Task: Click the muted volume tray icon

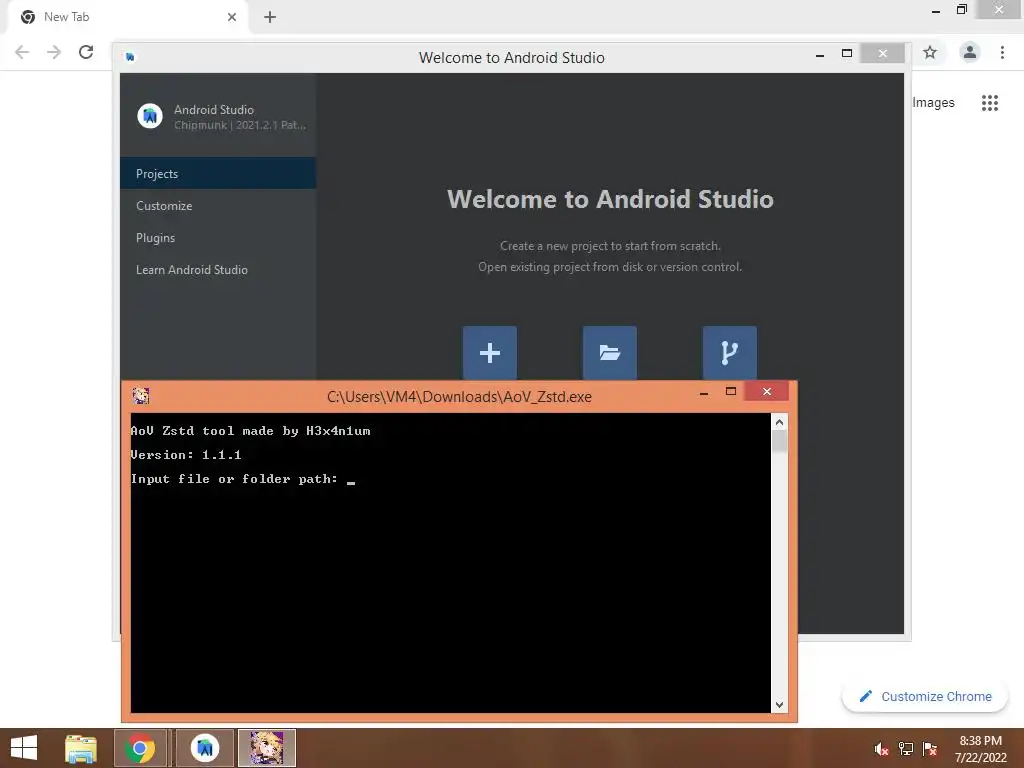Action: pos(881,749)
